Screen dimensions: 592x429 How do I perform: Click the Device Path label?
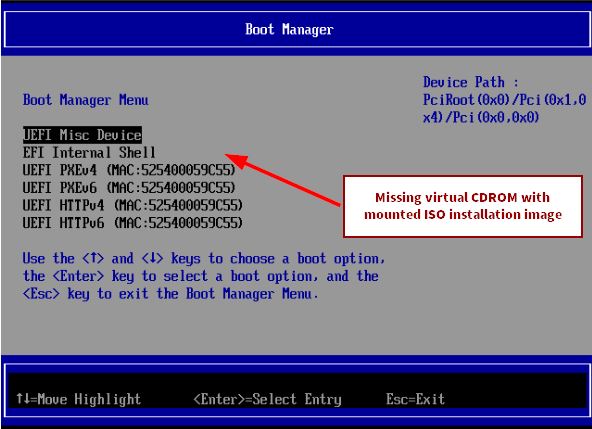(471, 82)
